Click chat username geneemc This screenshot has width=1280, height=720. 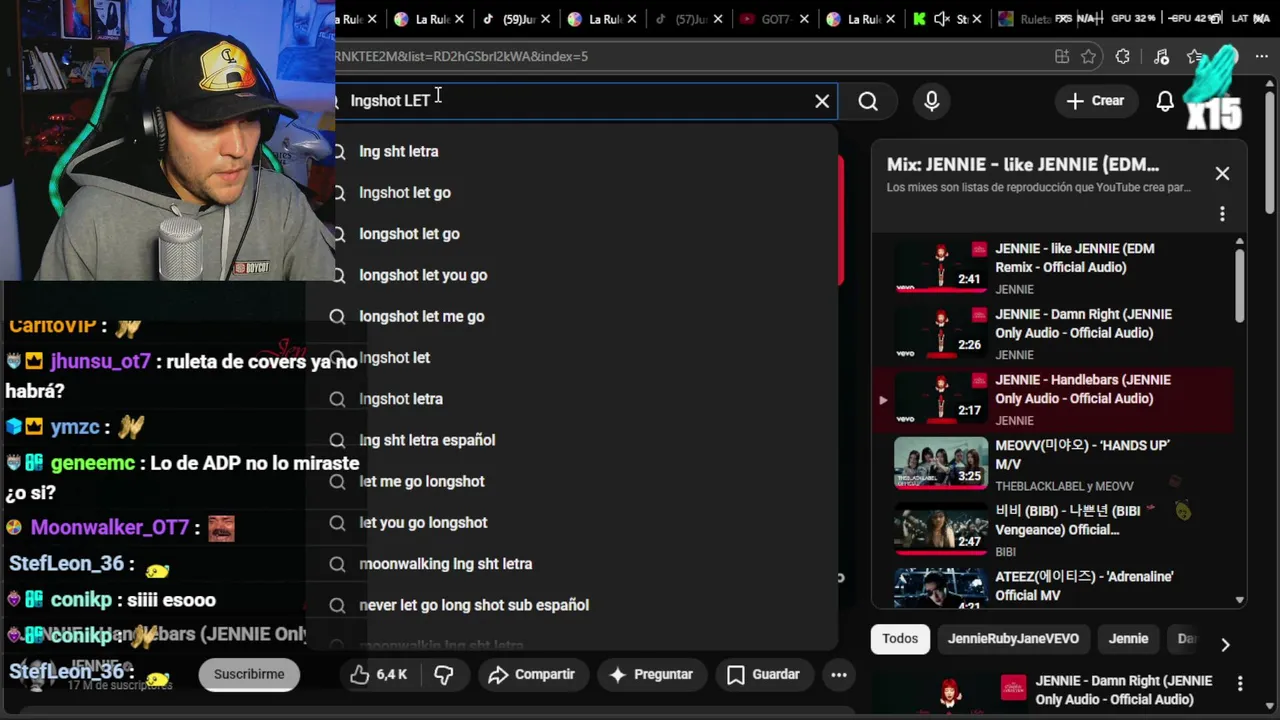(x=92, y=464)
